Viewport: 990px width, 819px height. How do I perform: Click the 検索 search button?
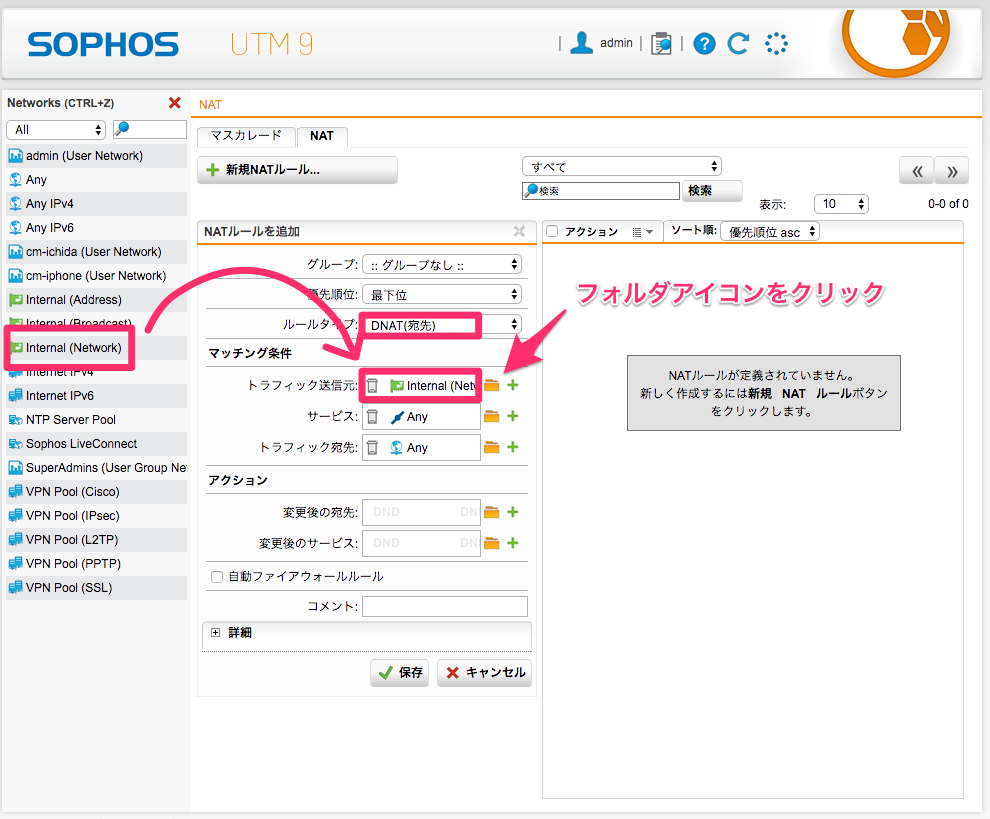coord(712,191)
